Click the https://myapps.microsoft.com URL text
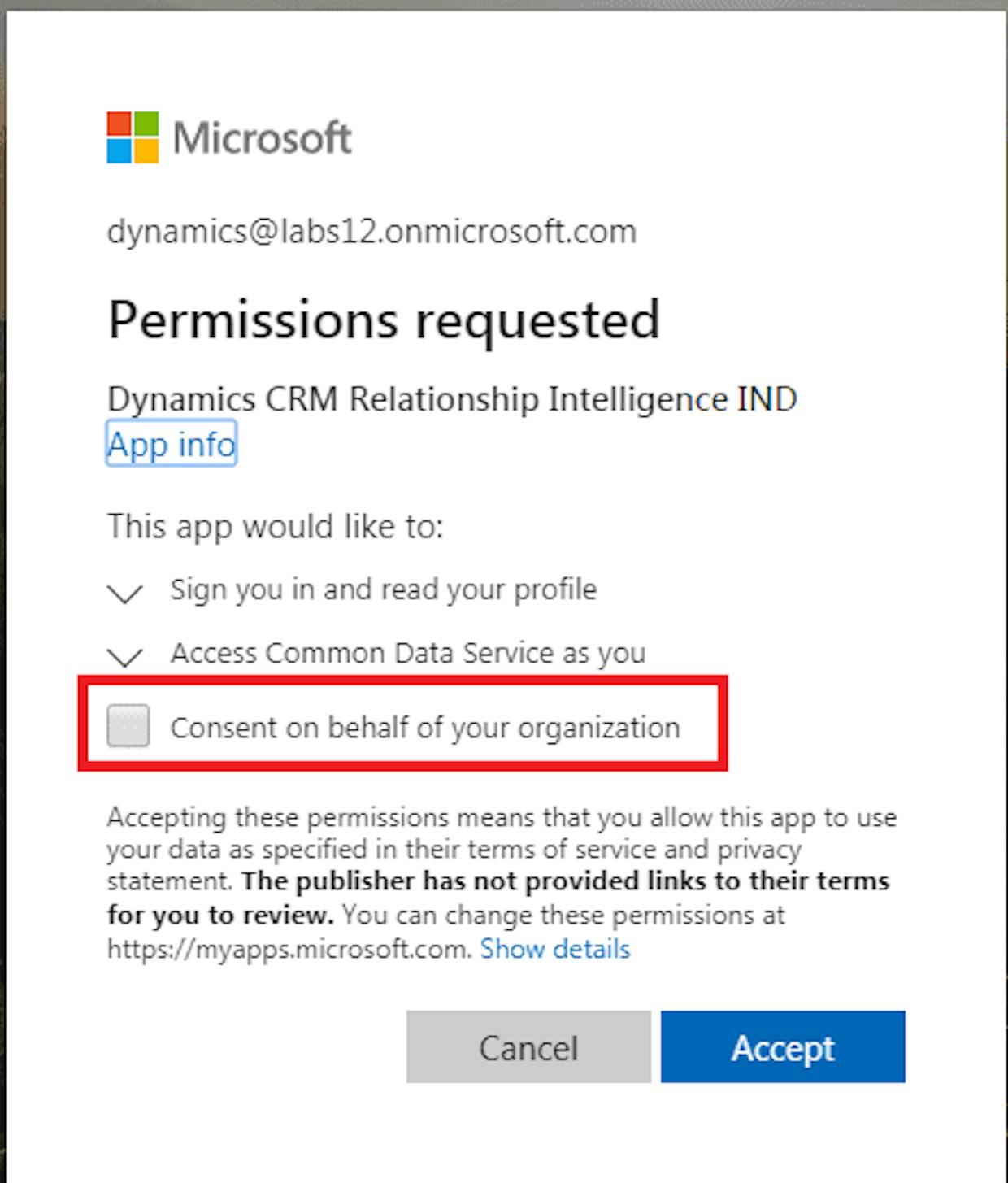The width and height of the screenshot is (1008, 1183). click(x=289, y=949)
